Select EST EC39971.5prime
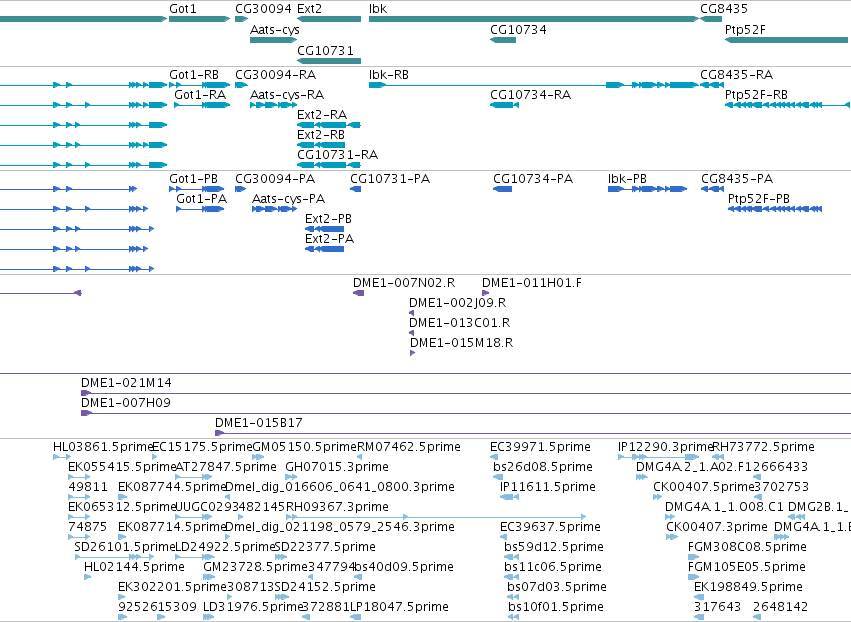Screen dimensions: 851x622 (x=540, y=447)
